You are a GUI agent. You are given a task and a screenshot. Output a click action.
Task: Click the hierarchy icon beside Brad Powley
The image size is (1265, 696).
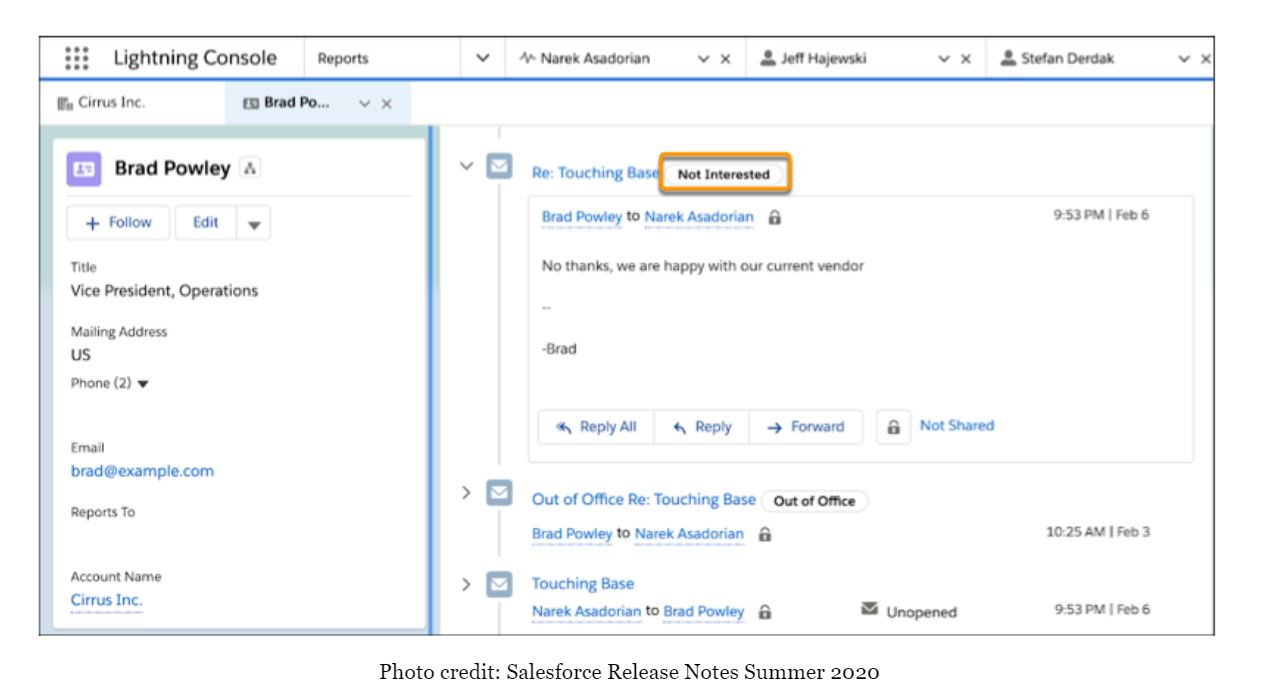[248, 169]
